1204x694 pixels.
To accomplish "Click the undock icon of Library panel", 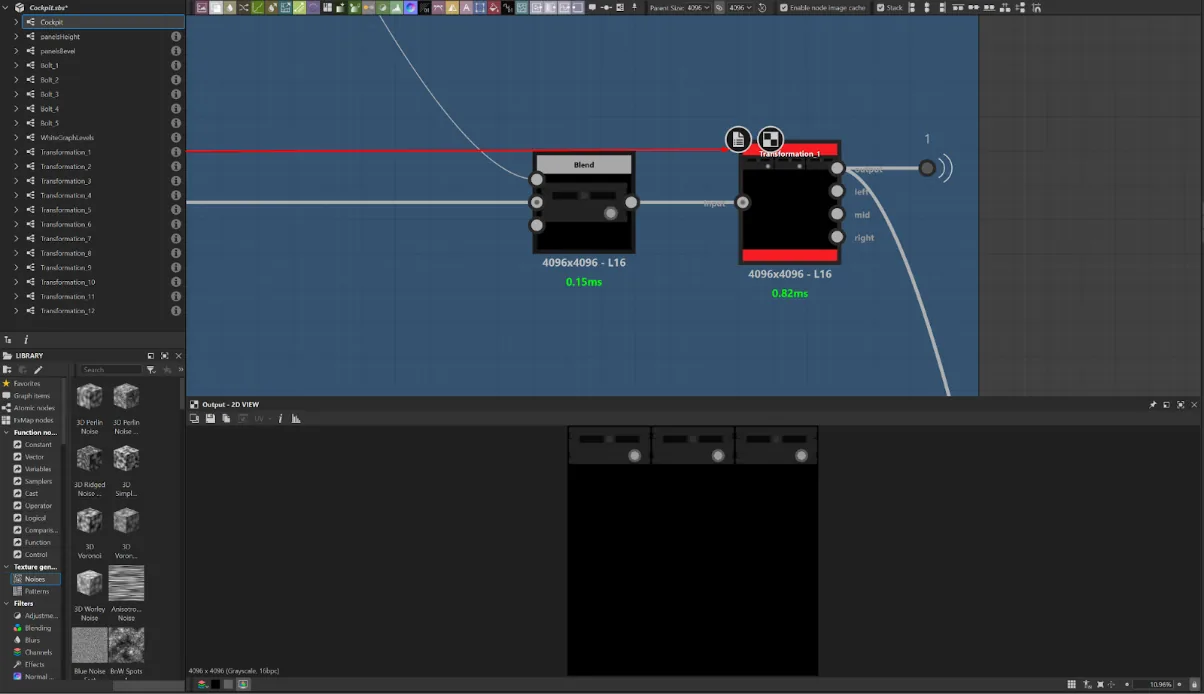I will 151,356.
